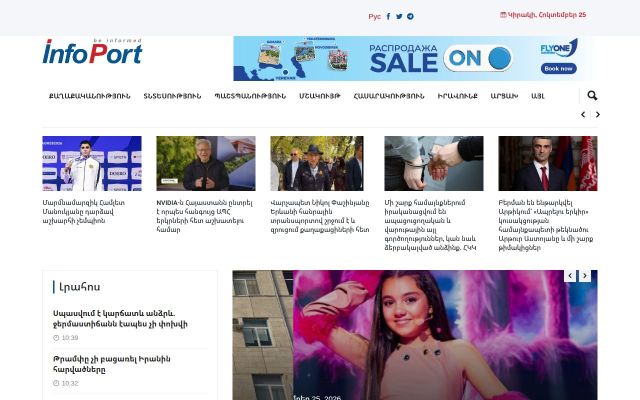This screenshot has width=640, height=400.
Task: Read the NVIDIA-ն Հայաստանն ընտրել headline
Action: [204, 216]
